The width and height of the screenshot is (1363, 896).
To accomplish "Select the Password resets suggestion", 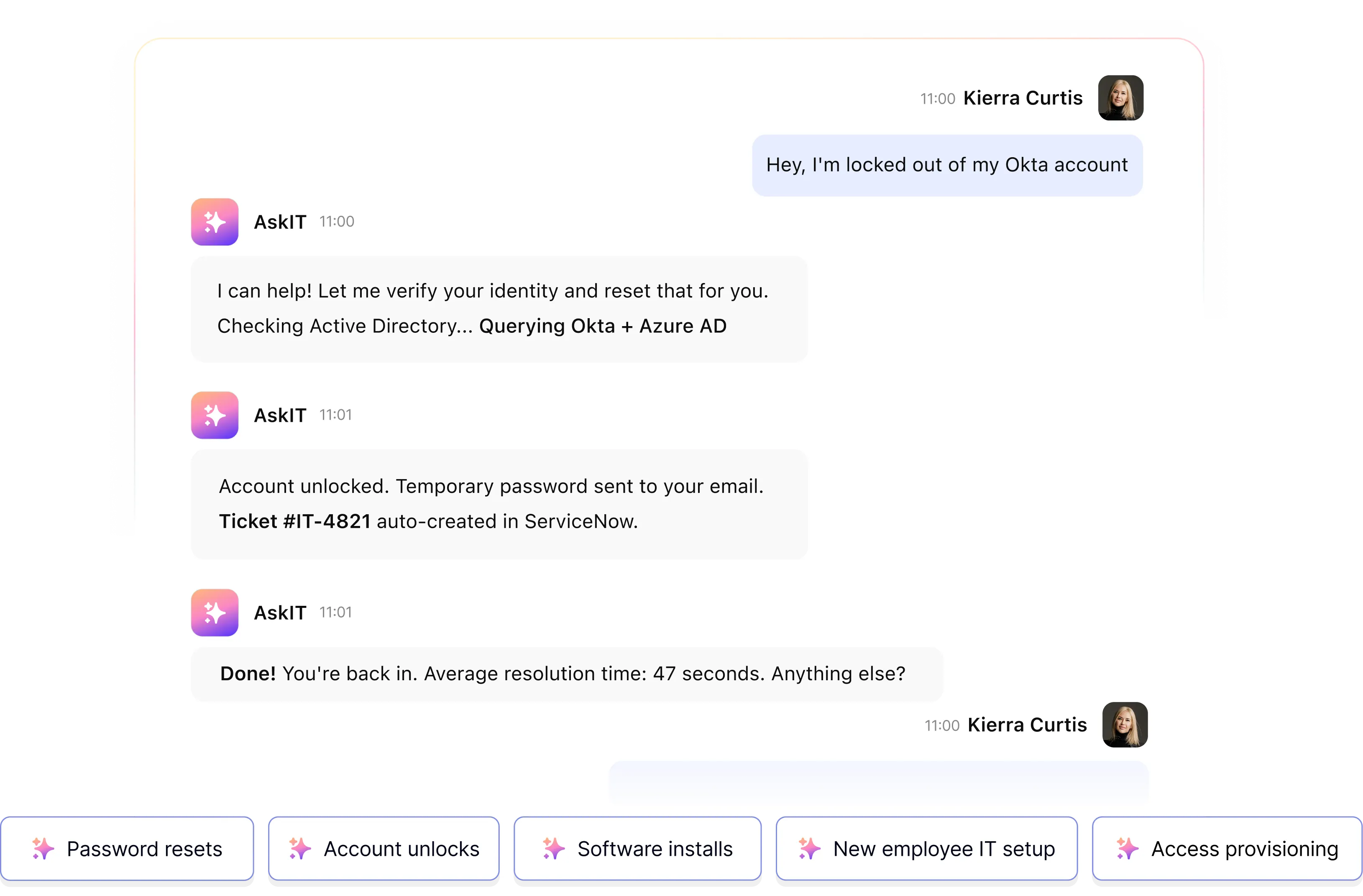I will coord(127,848).
